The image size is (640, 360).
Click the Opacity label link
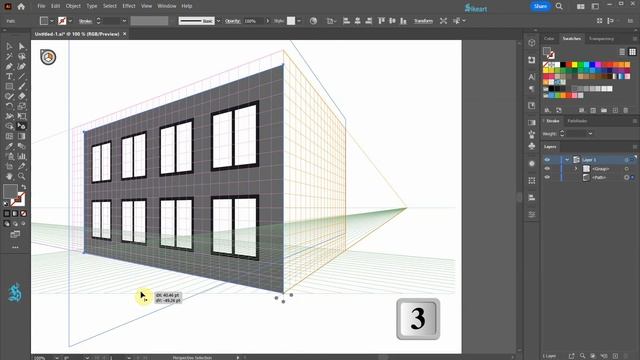pyautogui.click(x=233, y=21)
